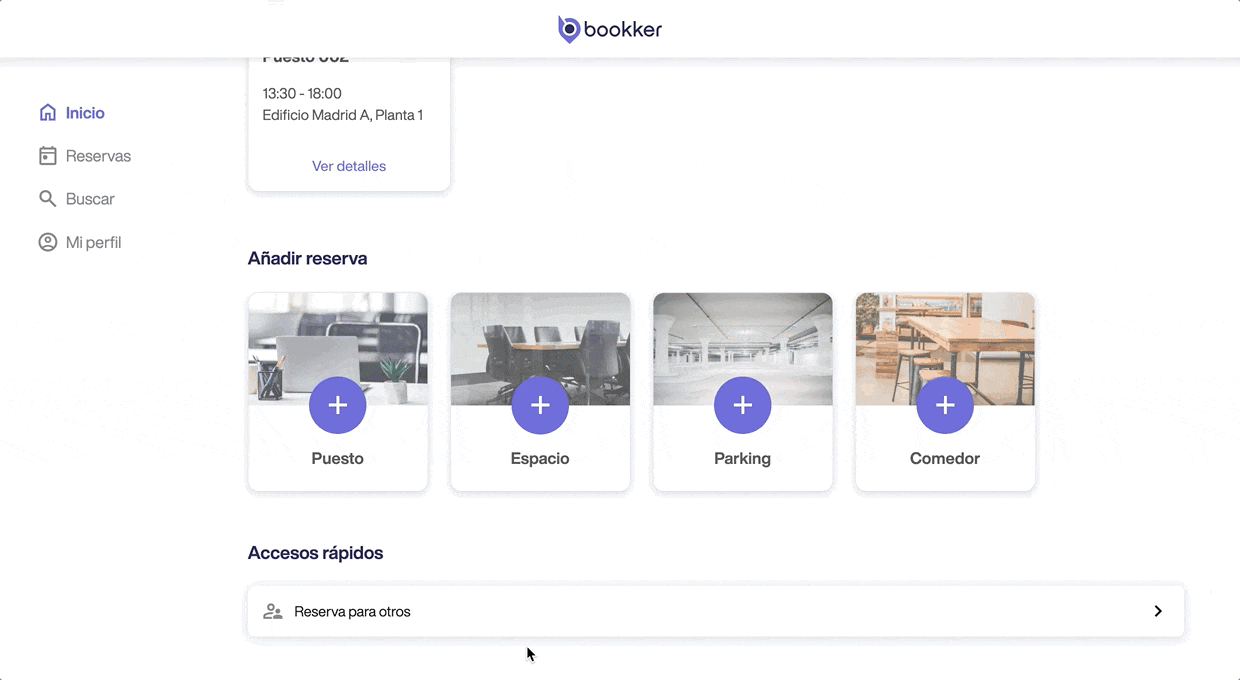Image resolution: width=1240 pixels, height=680 pixels.
Task: Click the bookker logo in header
Action: click(610, 29)
